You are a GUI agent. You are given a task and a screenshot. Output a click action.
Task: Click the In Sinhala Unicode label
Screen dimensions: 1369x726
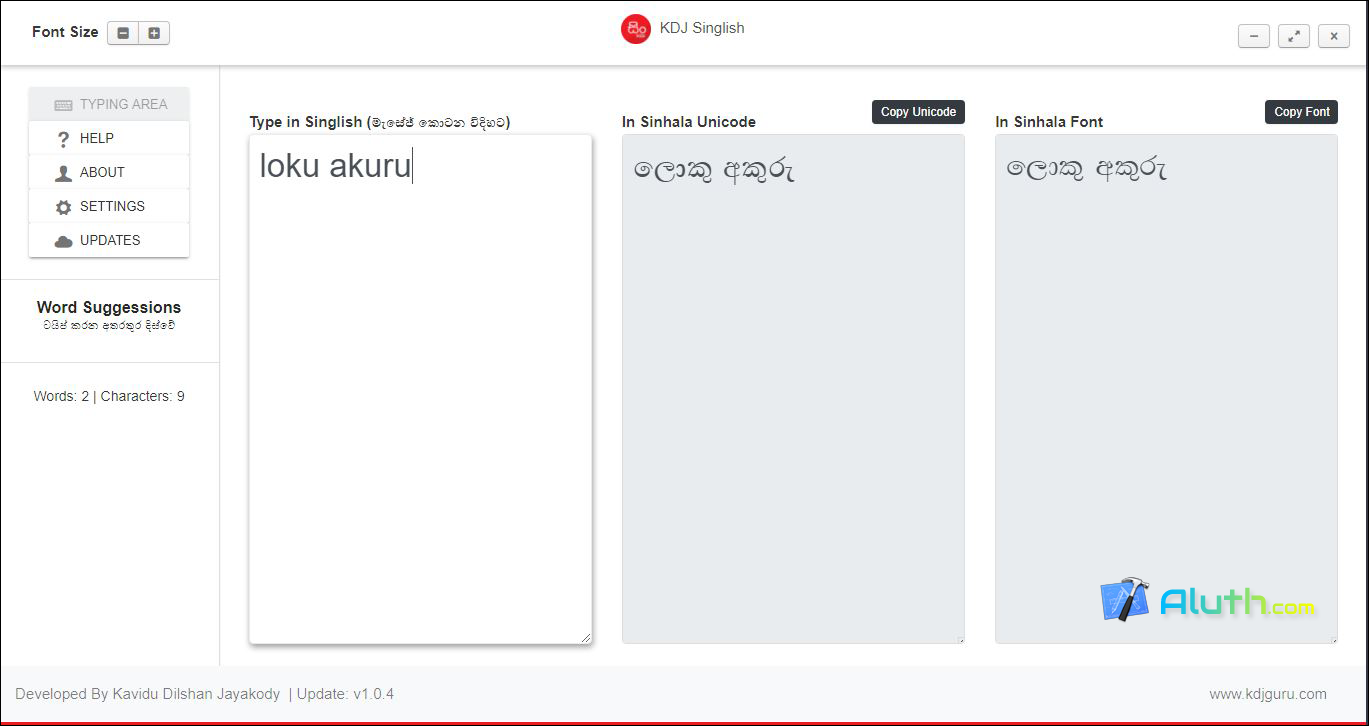coord(689,122)
